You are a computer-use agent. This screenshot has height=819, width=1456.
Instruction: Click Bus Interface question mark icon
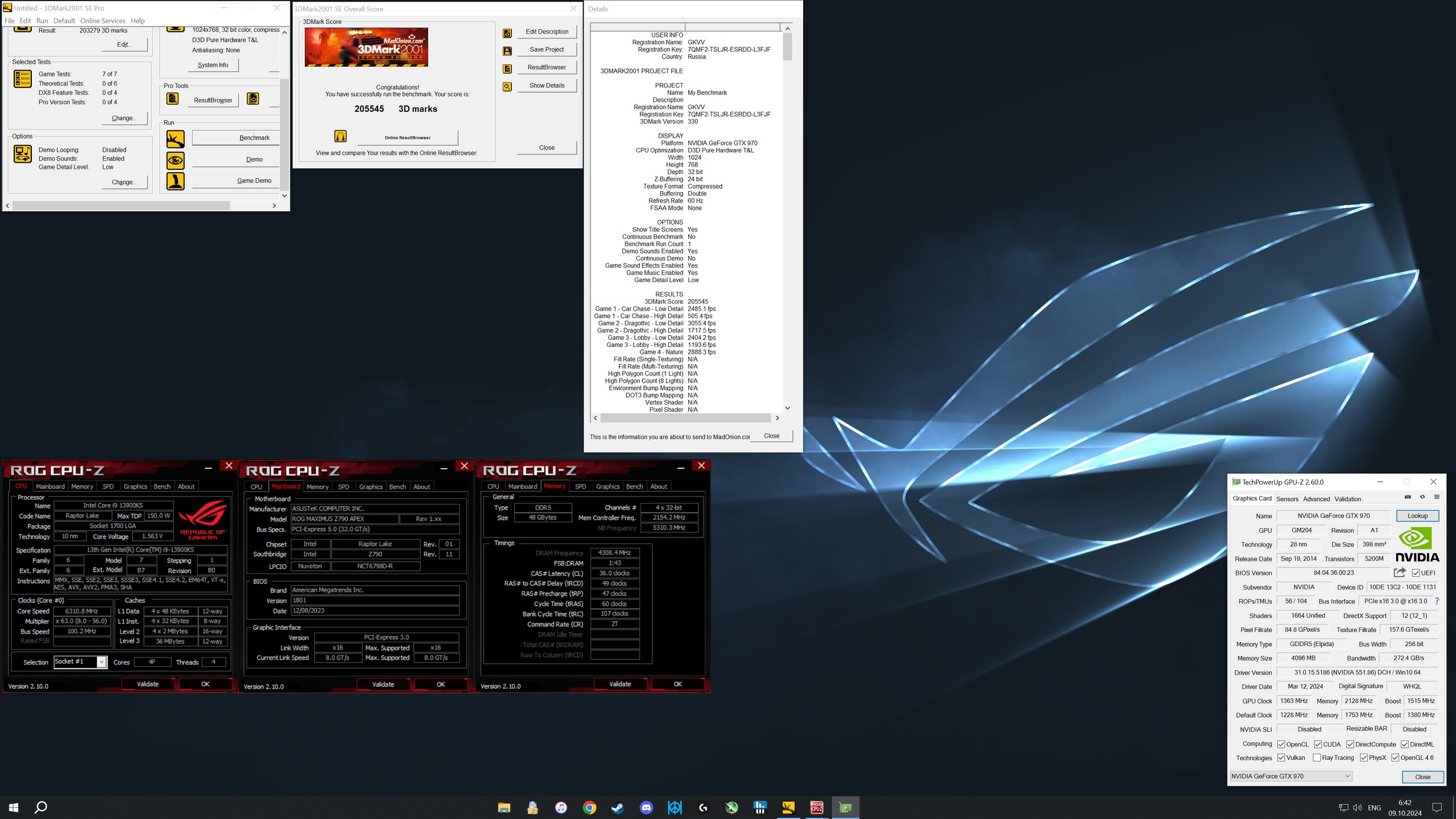(x=1437, y=601)
